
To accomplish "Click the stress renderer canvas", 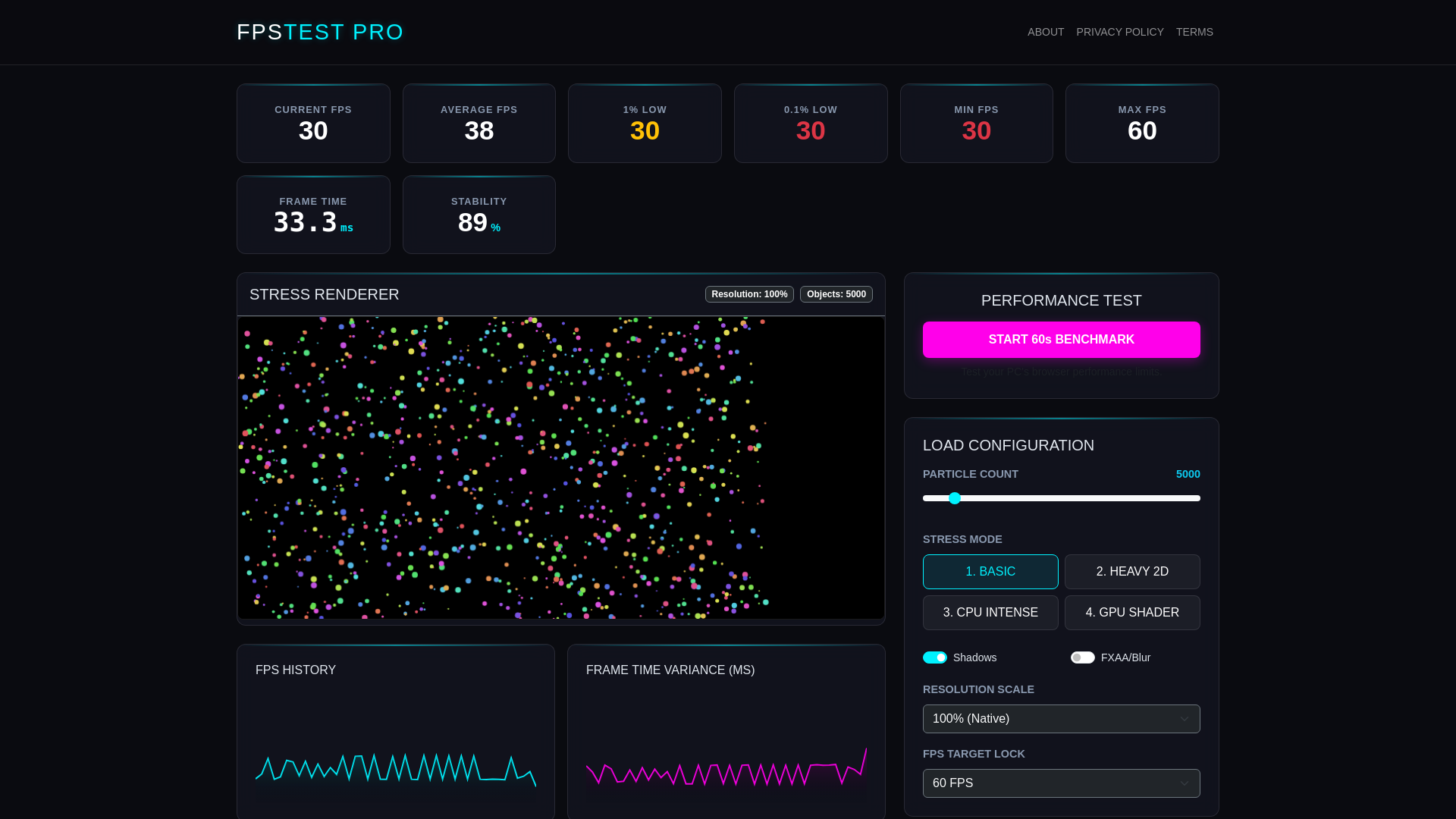I will pos(561,467).
